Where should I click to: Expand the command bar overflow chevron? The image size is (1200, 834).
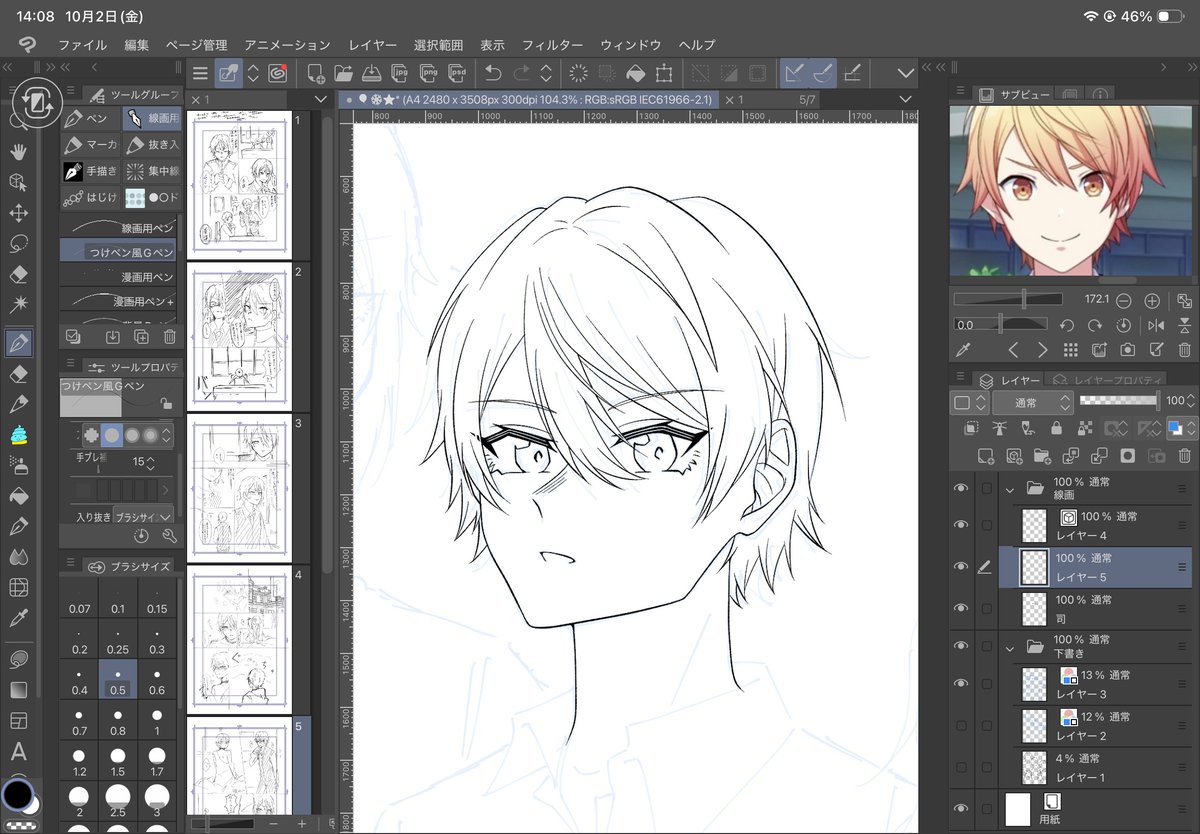coord(906,73)
